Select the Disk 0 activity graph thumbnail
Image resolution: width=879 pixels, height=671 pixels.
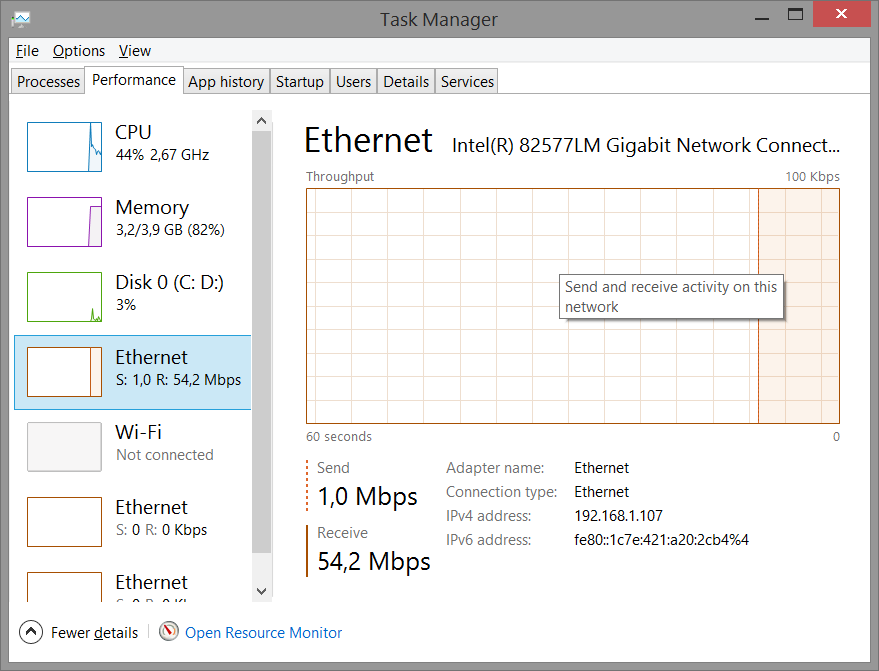pyautogui.click(x=64, y=296)
